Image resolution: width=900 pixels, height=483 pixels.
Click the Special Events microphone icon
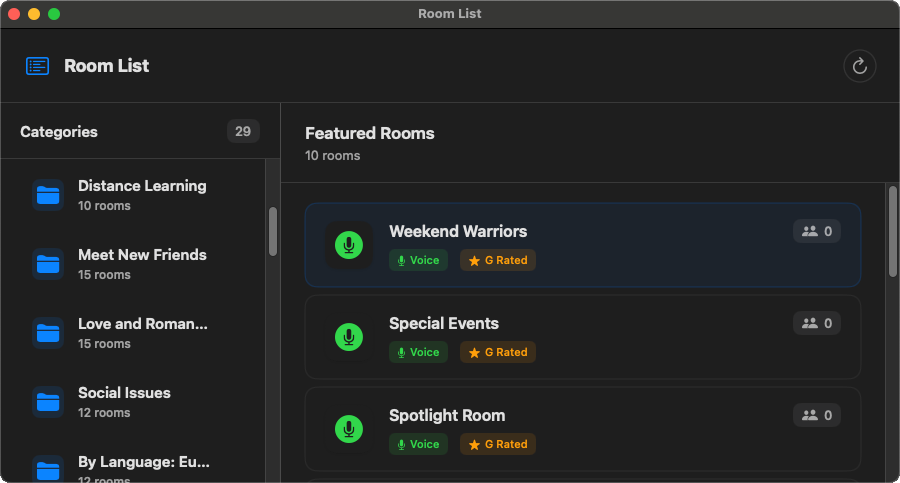(349, 337)
